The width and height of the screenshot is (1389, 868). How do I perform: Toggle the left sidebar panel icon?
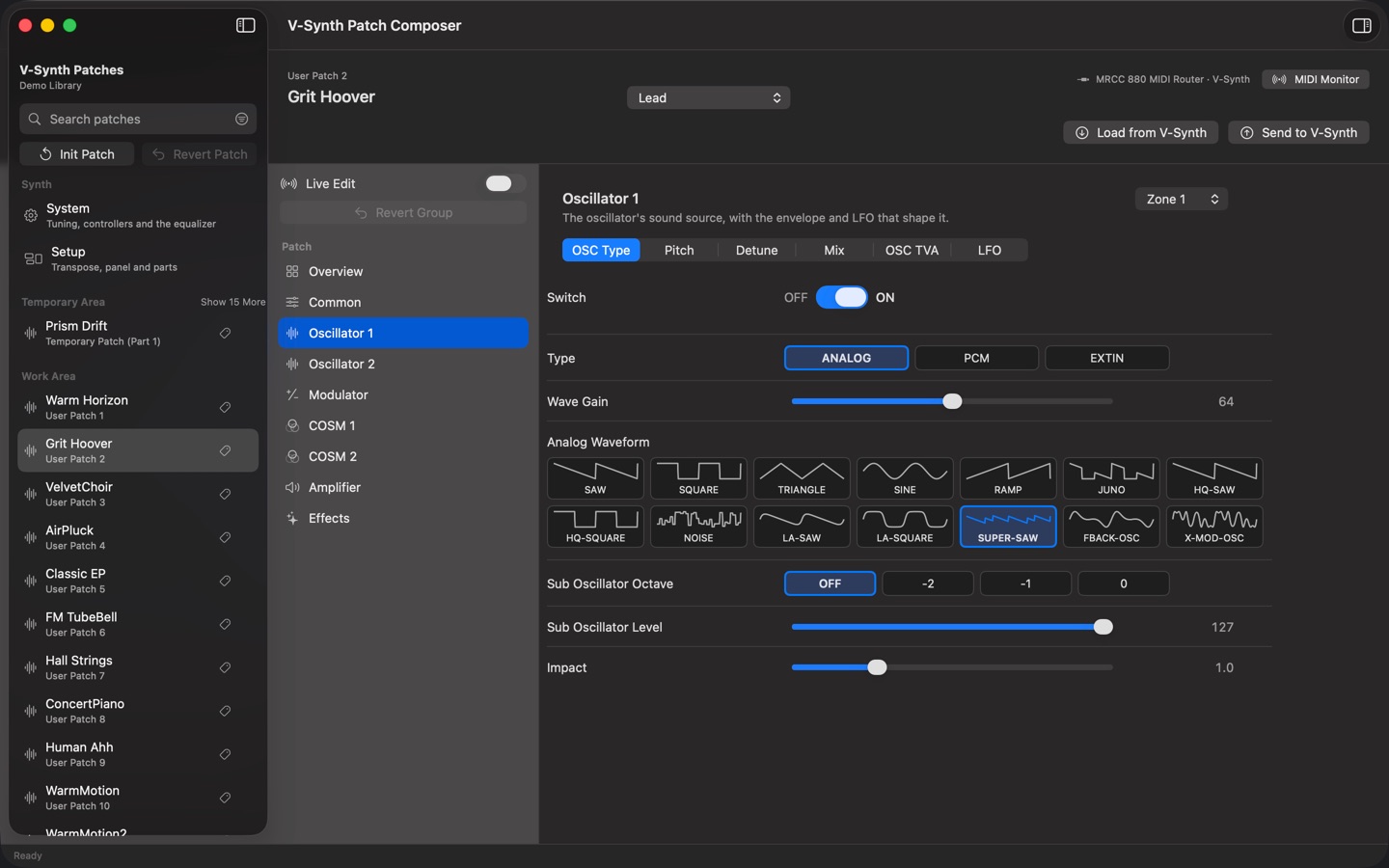click(246, 25)
